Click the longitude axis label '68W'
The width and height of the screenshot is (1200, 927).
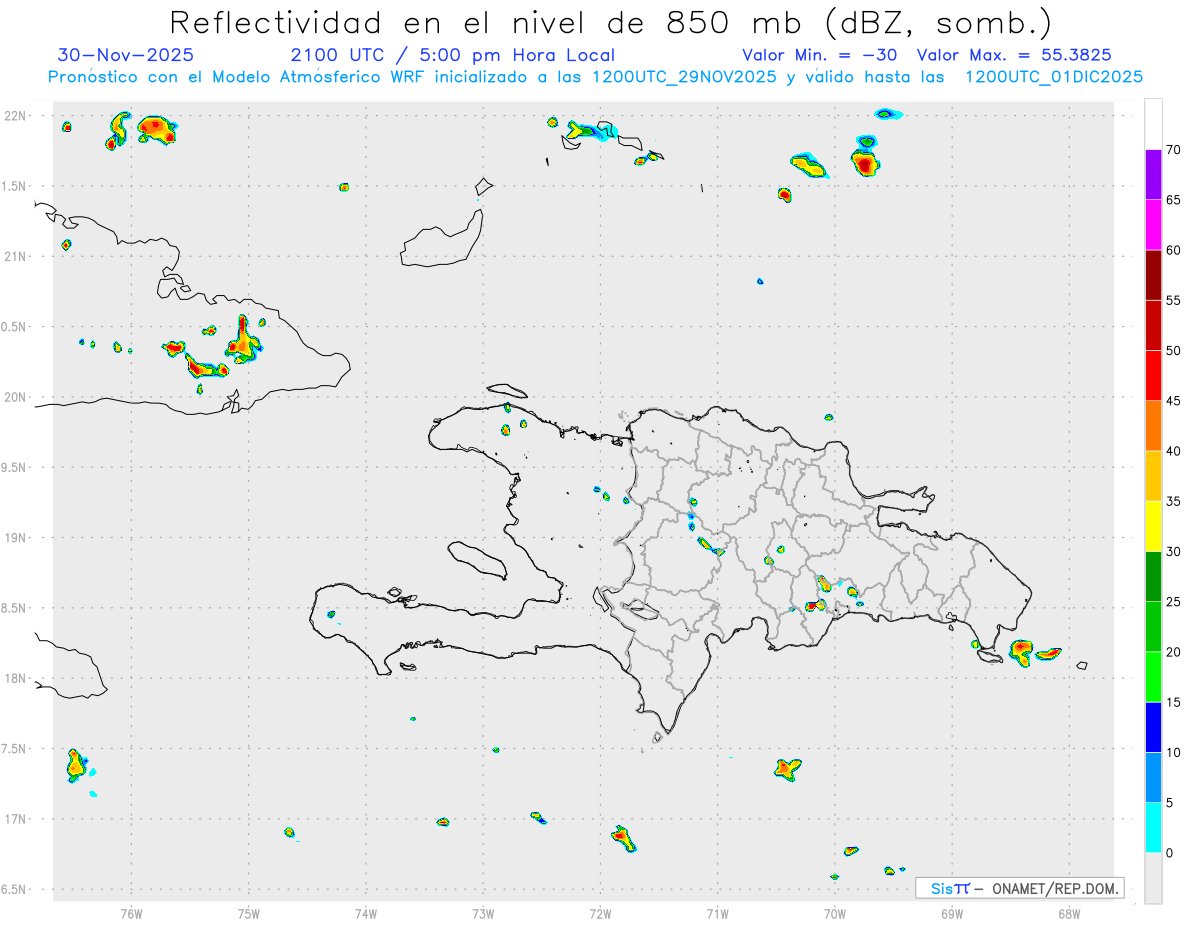(1069, 913)
